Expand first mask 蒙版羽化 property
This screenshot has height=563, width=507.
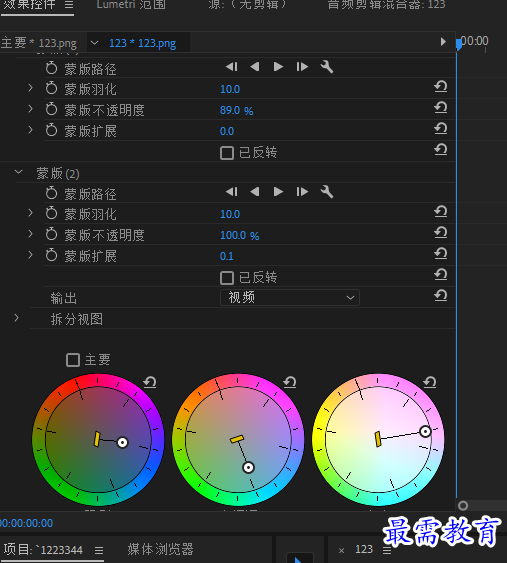pyautogui.click(x=31, y=88)
